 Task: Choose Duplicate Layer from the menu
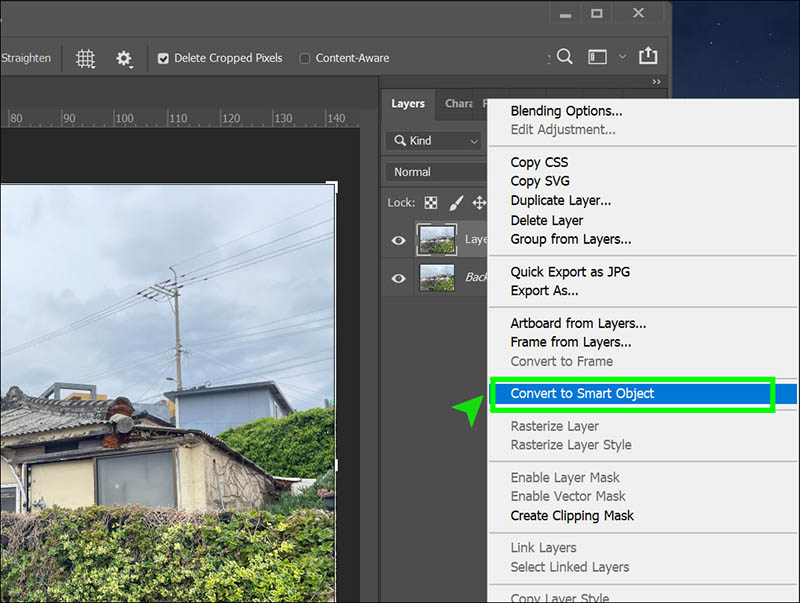(x=561, y=201)
